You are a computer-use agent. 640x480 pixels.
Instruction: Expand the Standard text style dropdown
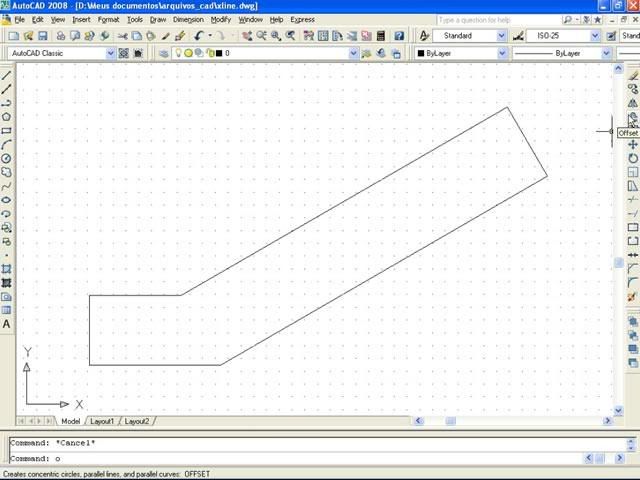[502, 36]
